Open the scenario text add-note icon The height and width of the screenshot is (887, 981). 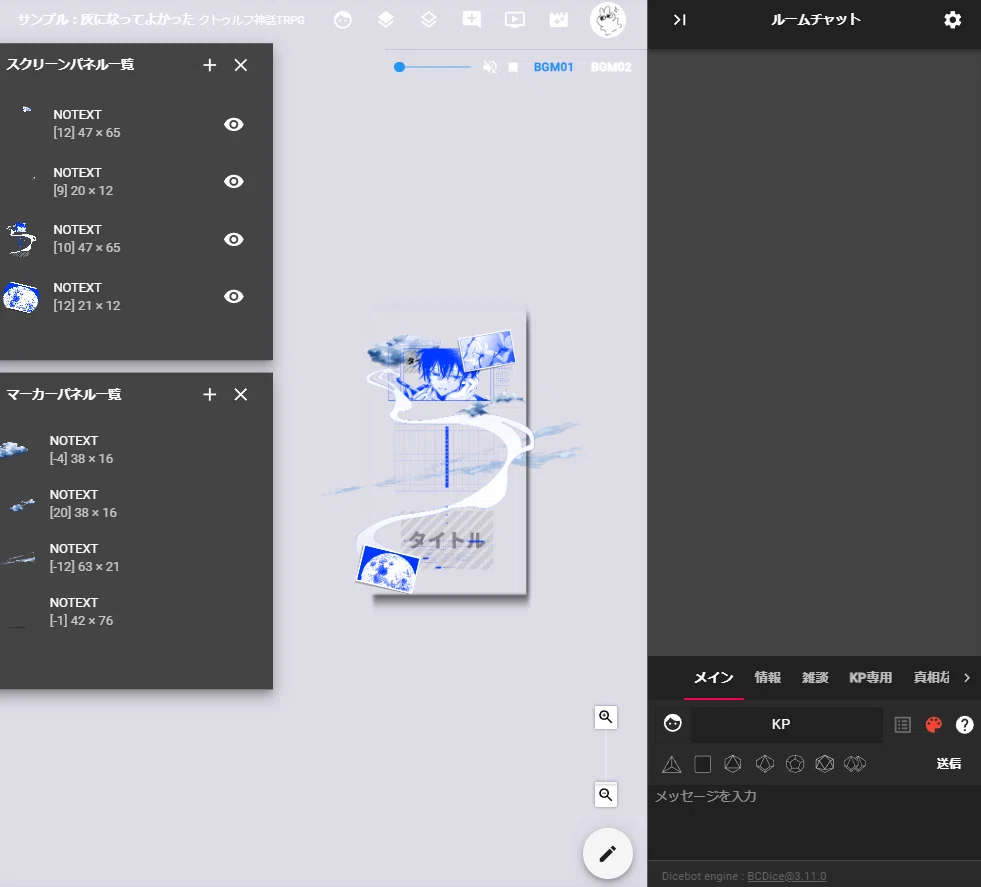pyautogui.click(x=472, y=20)
